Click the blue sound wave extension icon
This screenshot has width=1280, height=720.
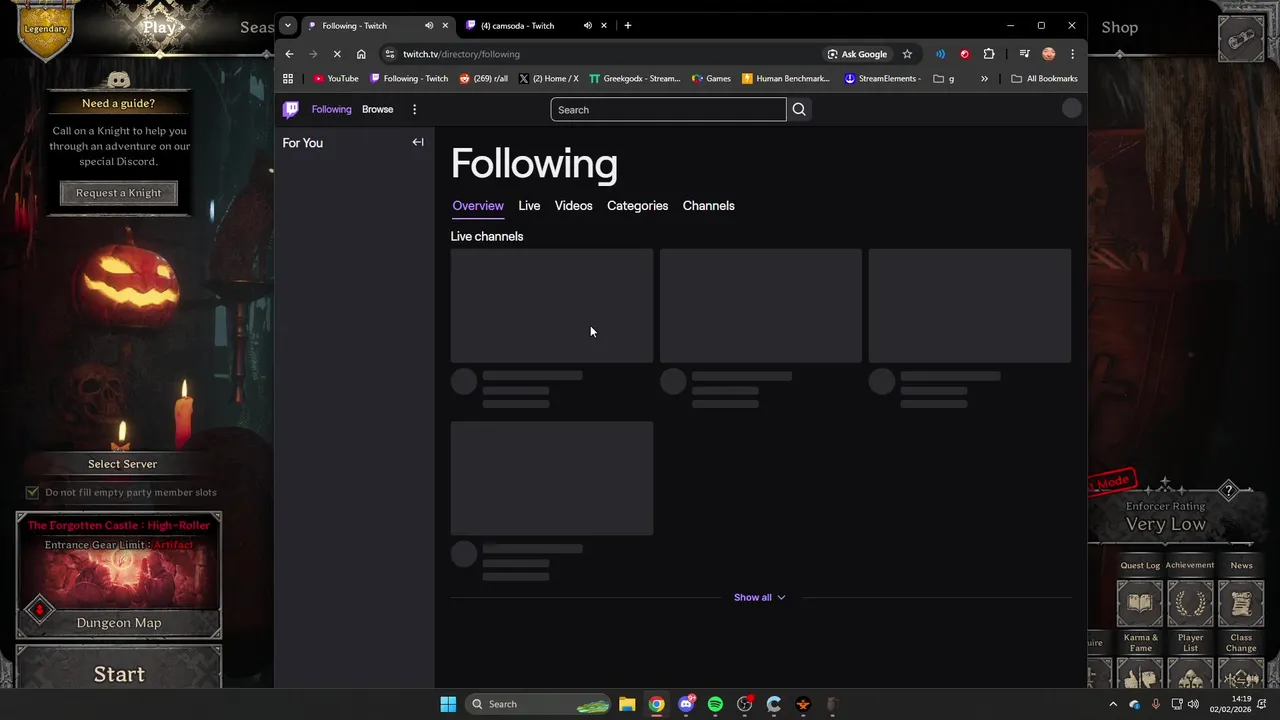pyautogui.click(x=940, y=54)
